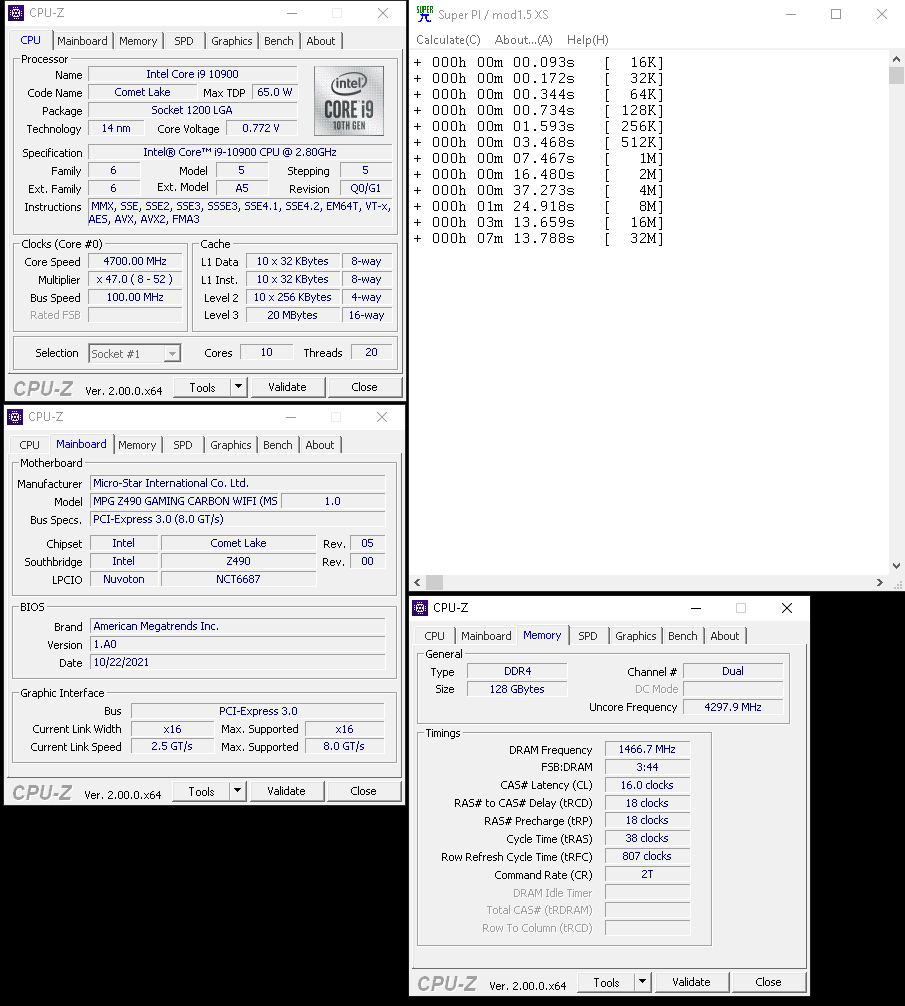Image resolution: width=905 pixels, height=1006 pixels.
Task: Open Graphics tab in the Memory CPU-Z window
Action: (x=636, y=636)
